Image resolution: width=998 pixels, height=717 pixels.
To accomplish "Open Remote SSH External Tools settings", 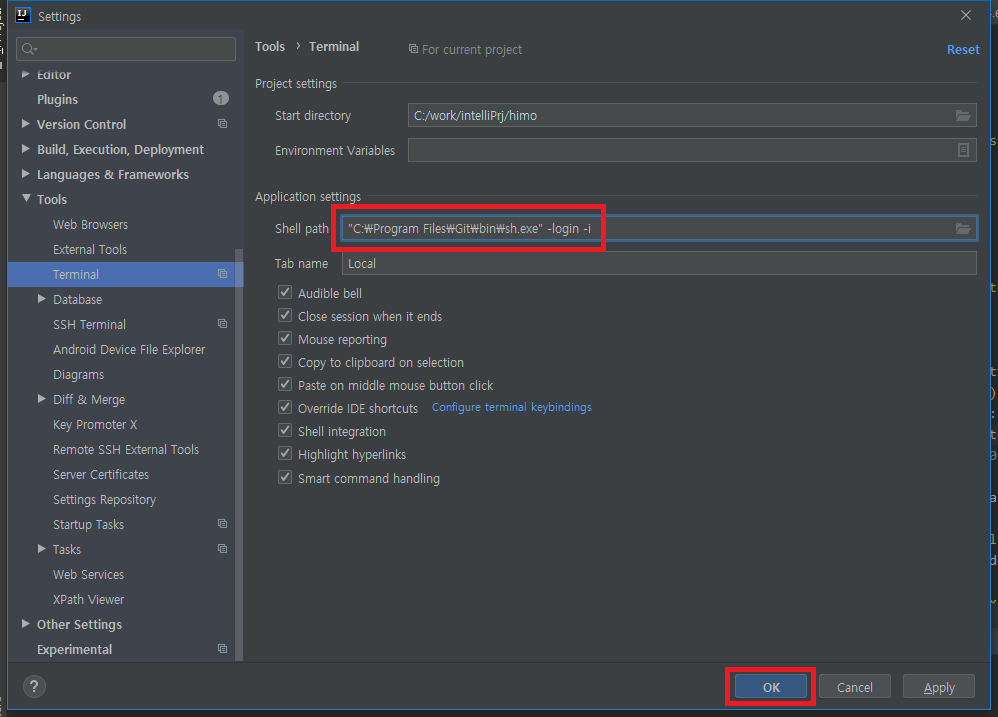I will 126,450.
